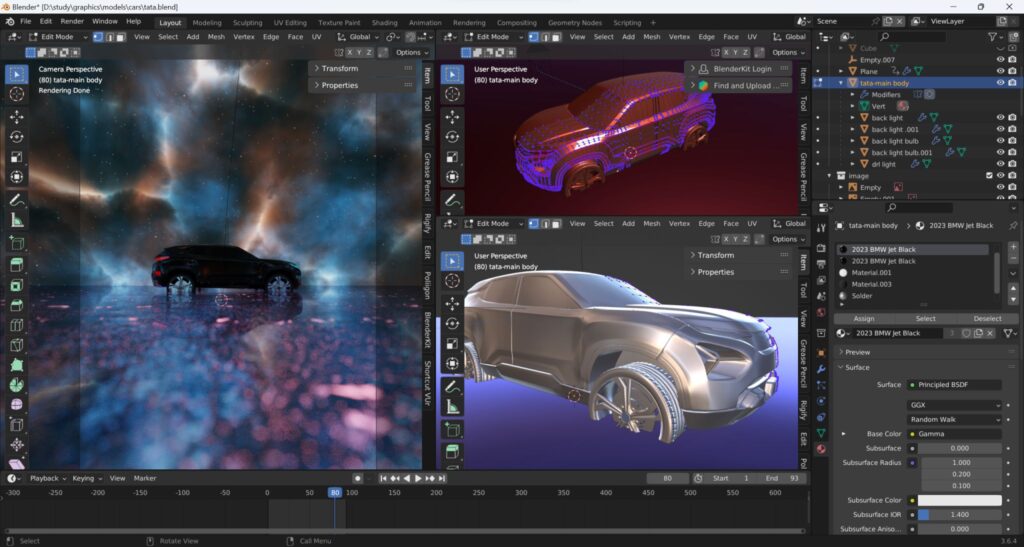Open Global transform orientation dropdown in left viewport
Screen dimensions: 1024x547
358,37
